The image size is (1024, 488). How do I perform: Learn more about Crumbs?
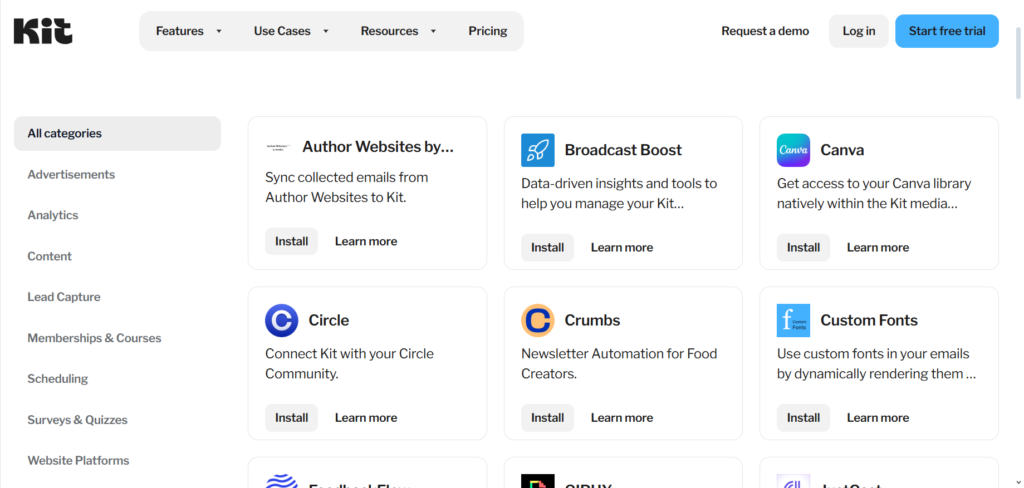(x=622, y=417)
